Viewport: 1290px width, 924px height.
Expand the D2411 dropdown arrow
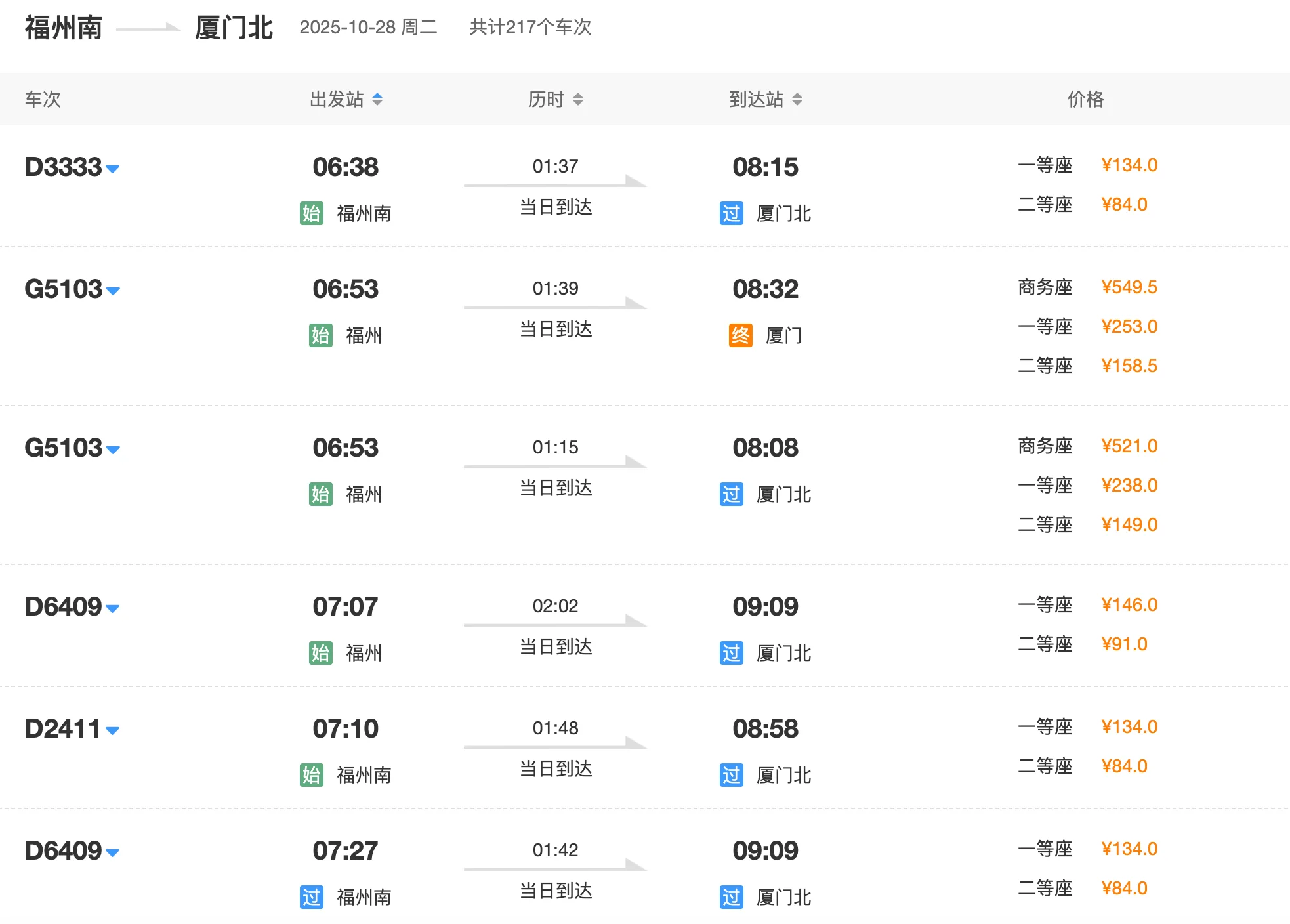pos(113,730)
